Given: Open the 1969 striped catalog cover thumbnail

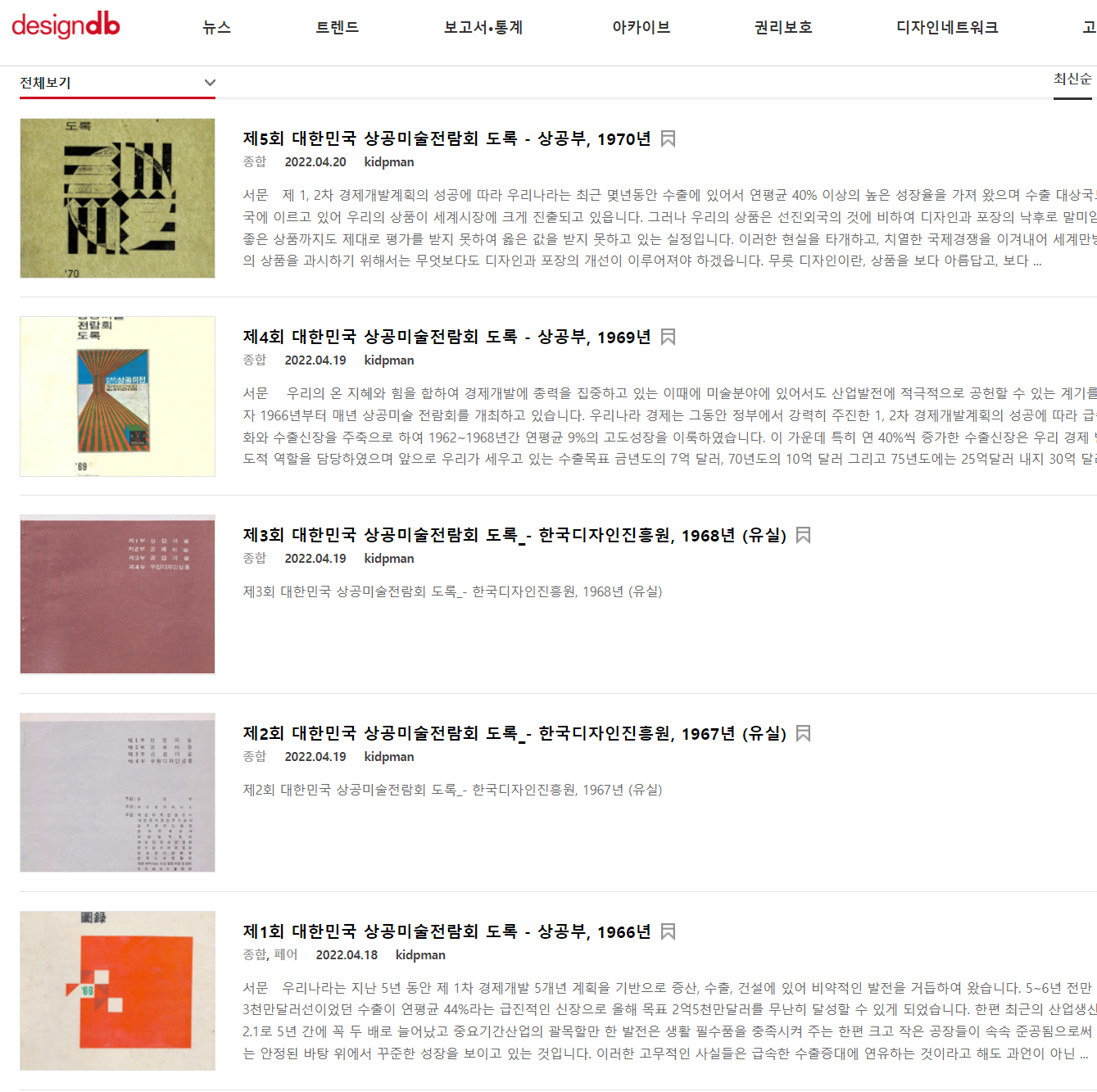Looking at the screenshot, I should pyautogui.click(x=117, y=396).
